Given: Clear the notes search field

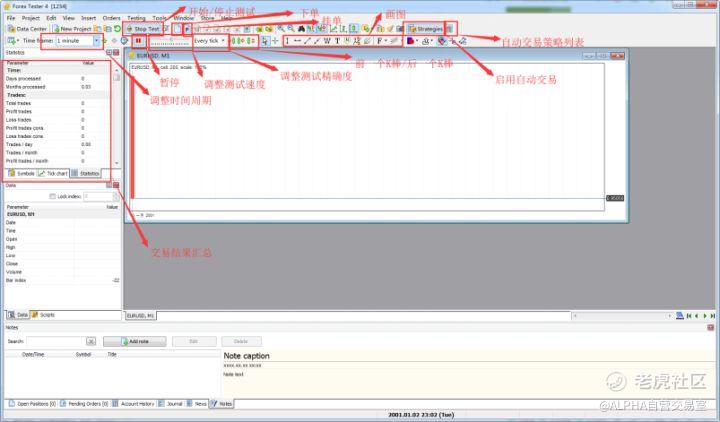Looking at the screenshot, I should (x=91, y=341).
